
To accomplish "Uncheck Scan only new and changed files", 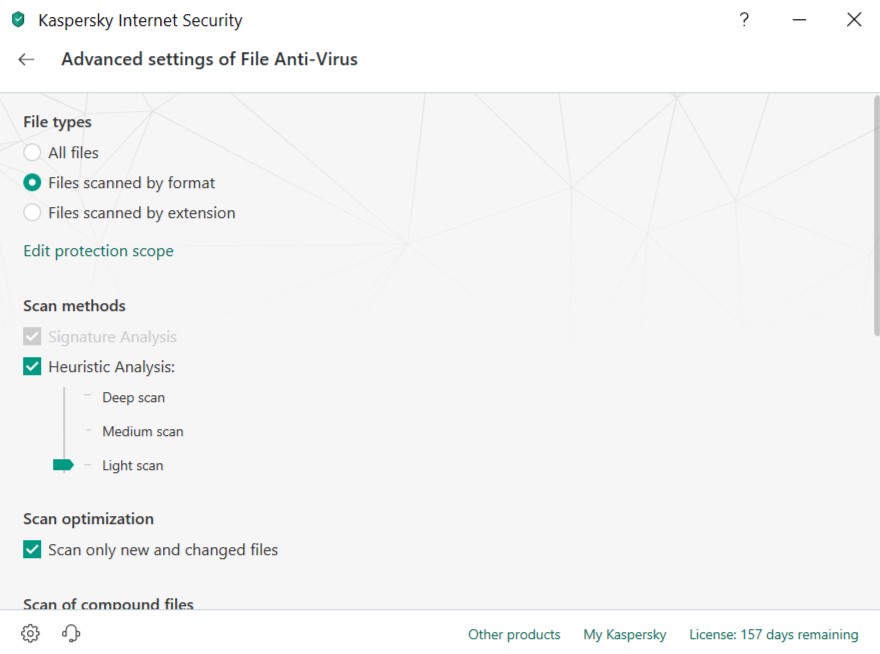I will click(x=32, y=550).
